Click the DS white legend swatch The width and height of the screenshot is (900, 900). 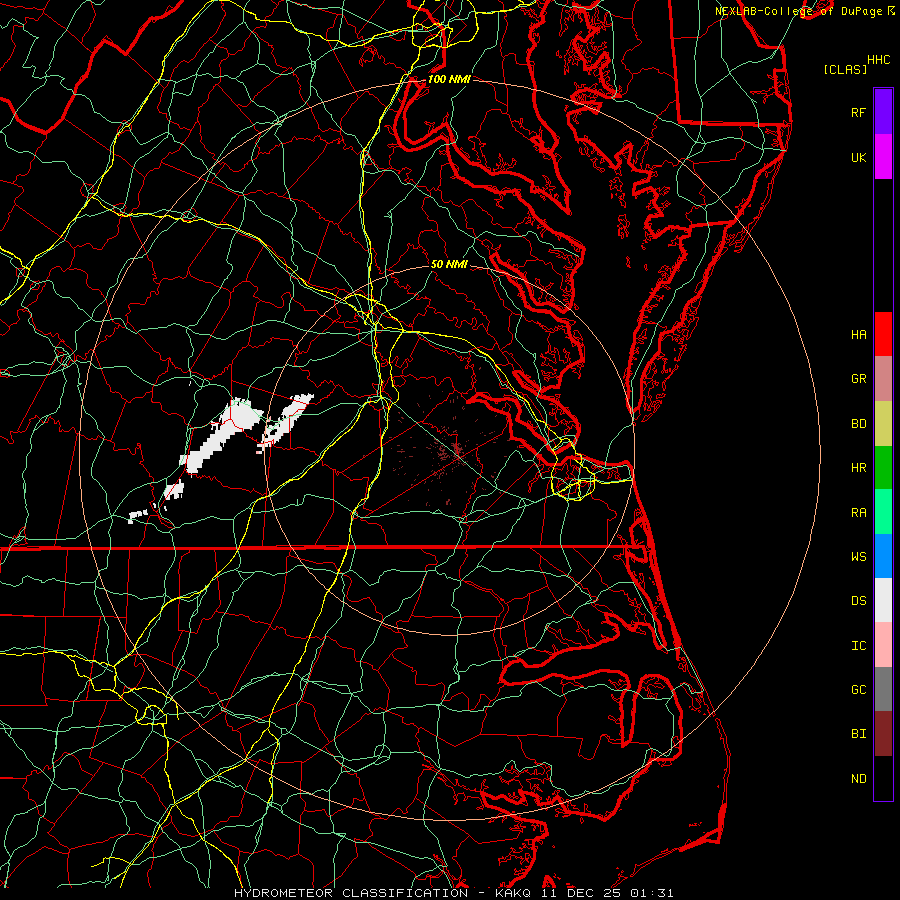tap(883, 600)
